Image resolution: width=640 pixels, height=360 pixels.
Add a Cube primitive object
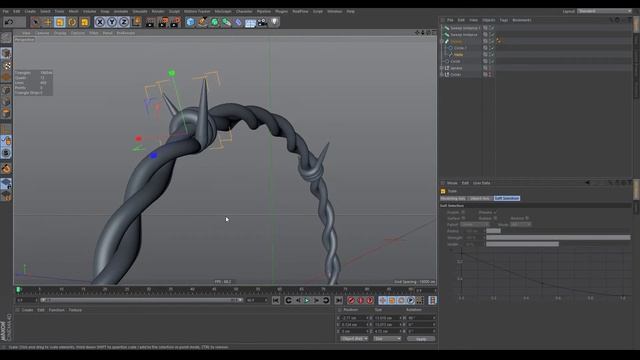point(190,22)
